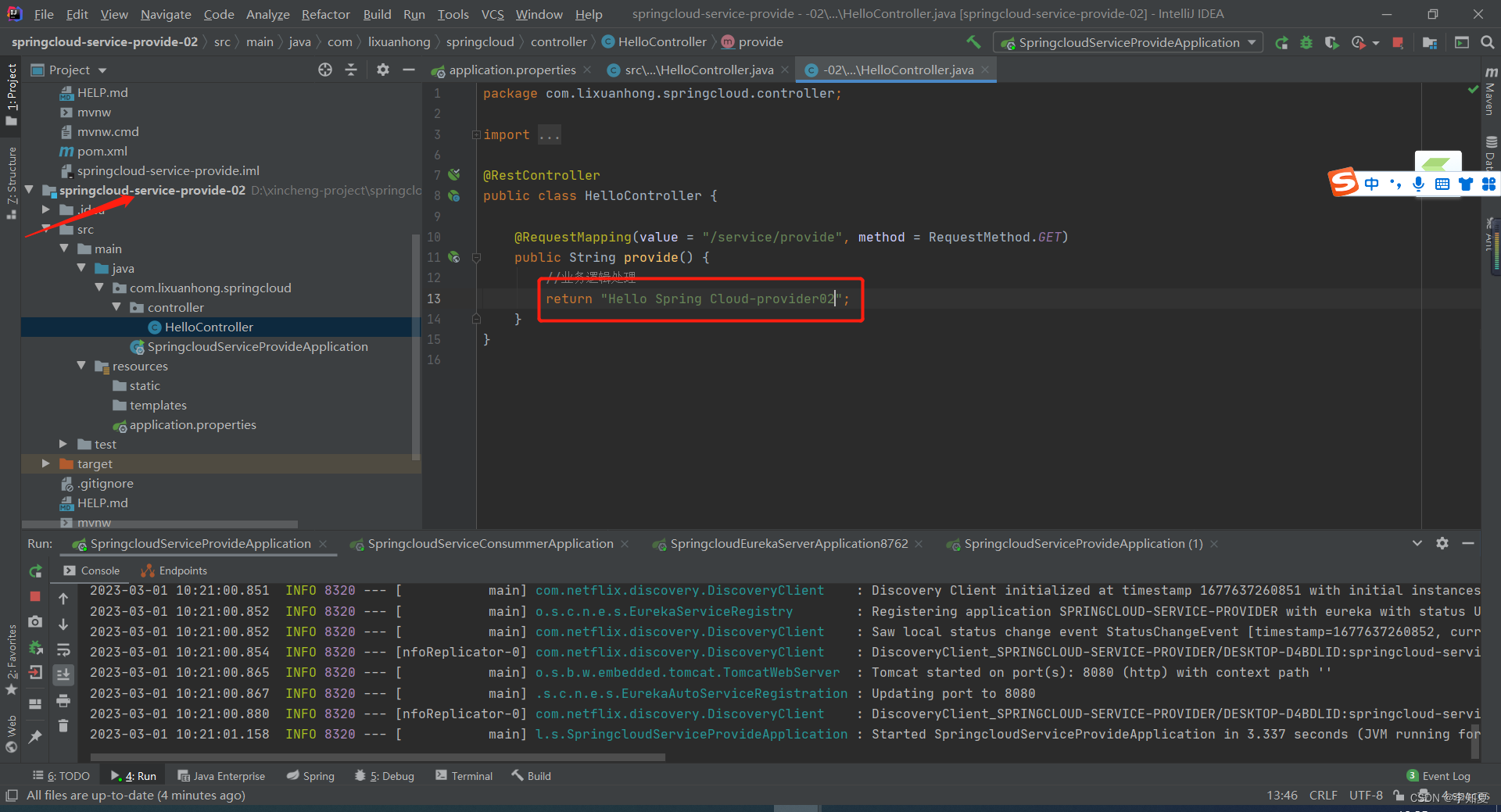
Task: Click the Build Project hammer icon
Action: pos(973,42)
